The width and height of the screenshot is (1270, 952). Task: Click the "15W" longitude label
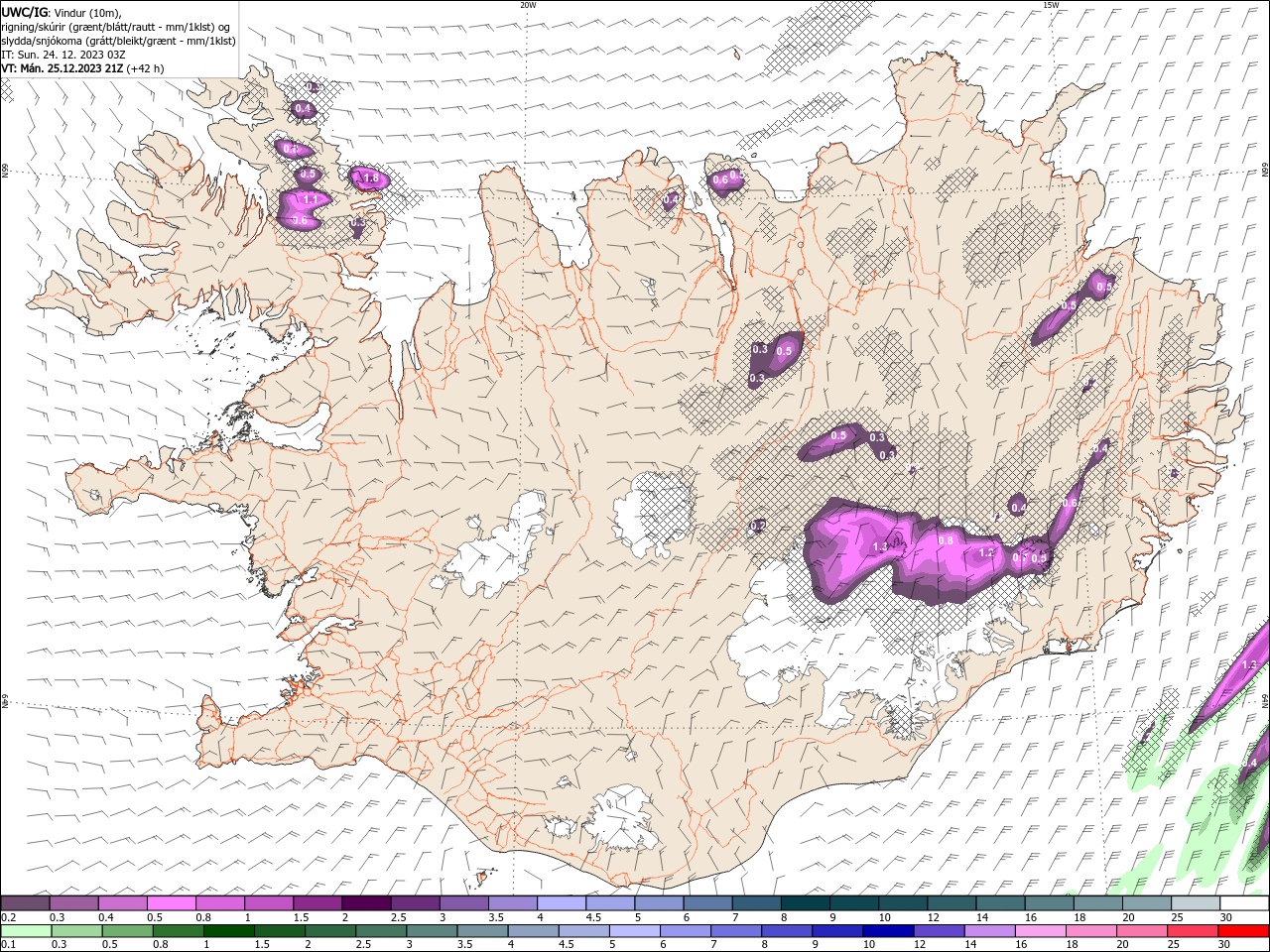[x=1051, y=5]
